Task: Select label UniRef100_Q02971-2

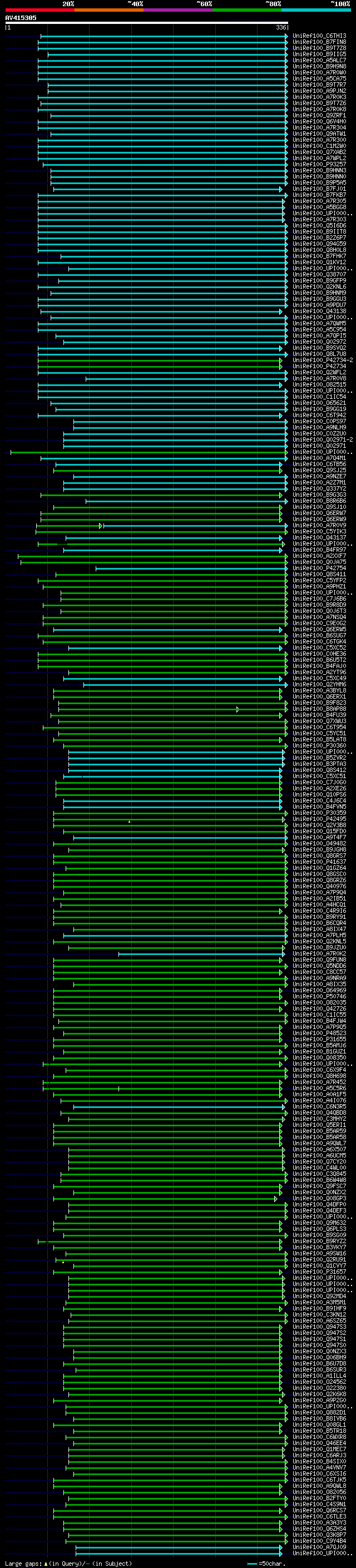Action: pyautogui.click(x=323, y=439)
